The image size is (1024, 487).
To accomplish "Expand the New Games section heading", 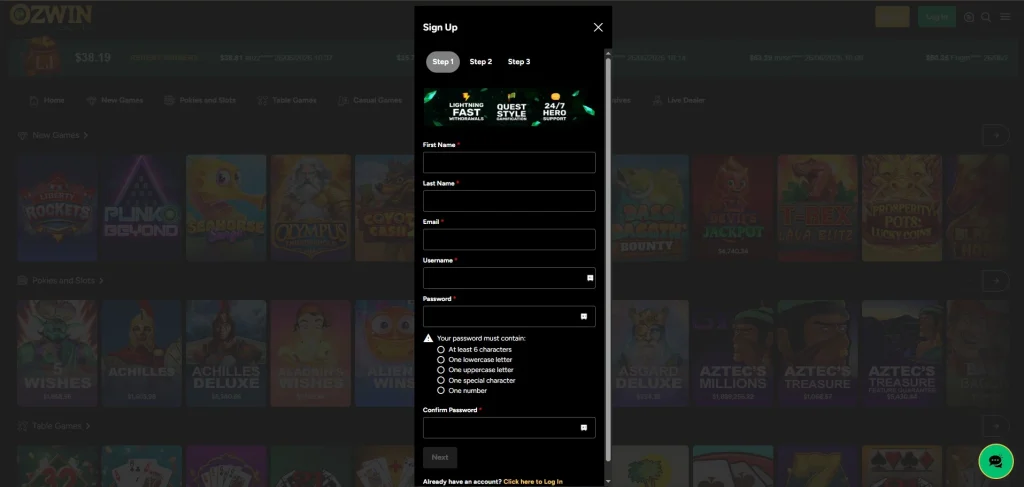I will tap(53, 135).
